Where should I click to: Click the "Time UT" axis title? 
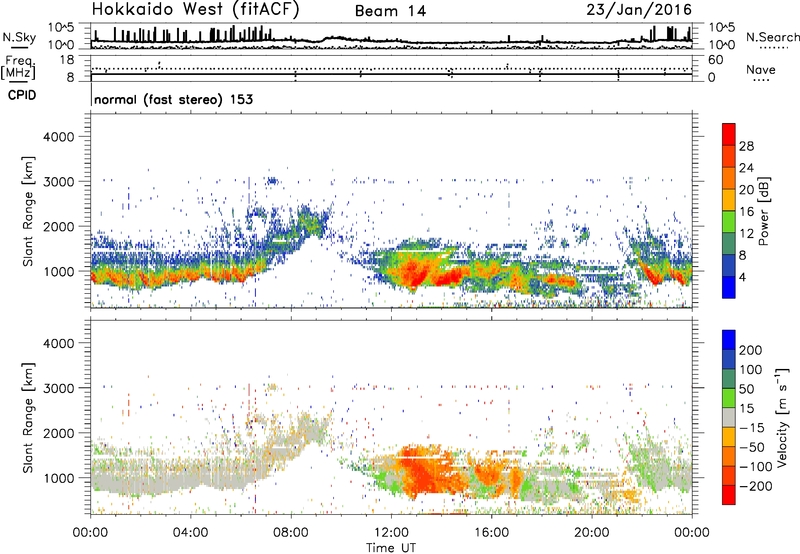pyautogui.click(x=391, y=548)
